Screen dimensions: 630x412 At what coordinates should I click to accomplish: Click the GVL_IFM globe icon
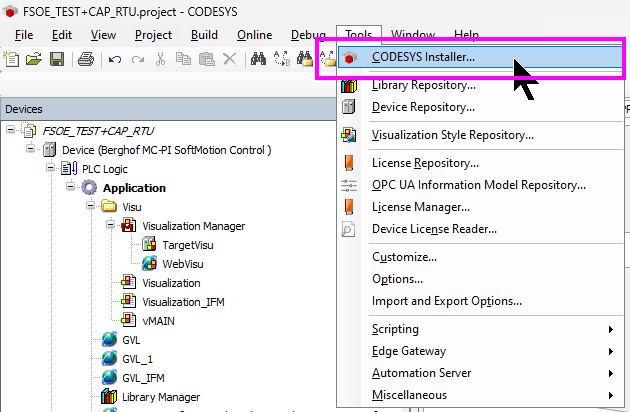pos(109,377)
